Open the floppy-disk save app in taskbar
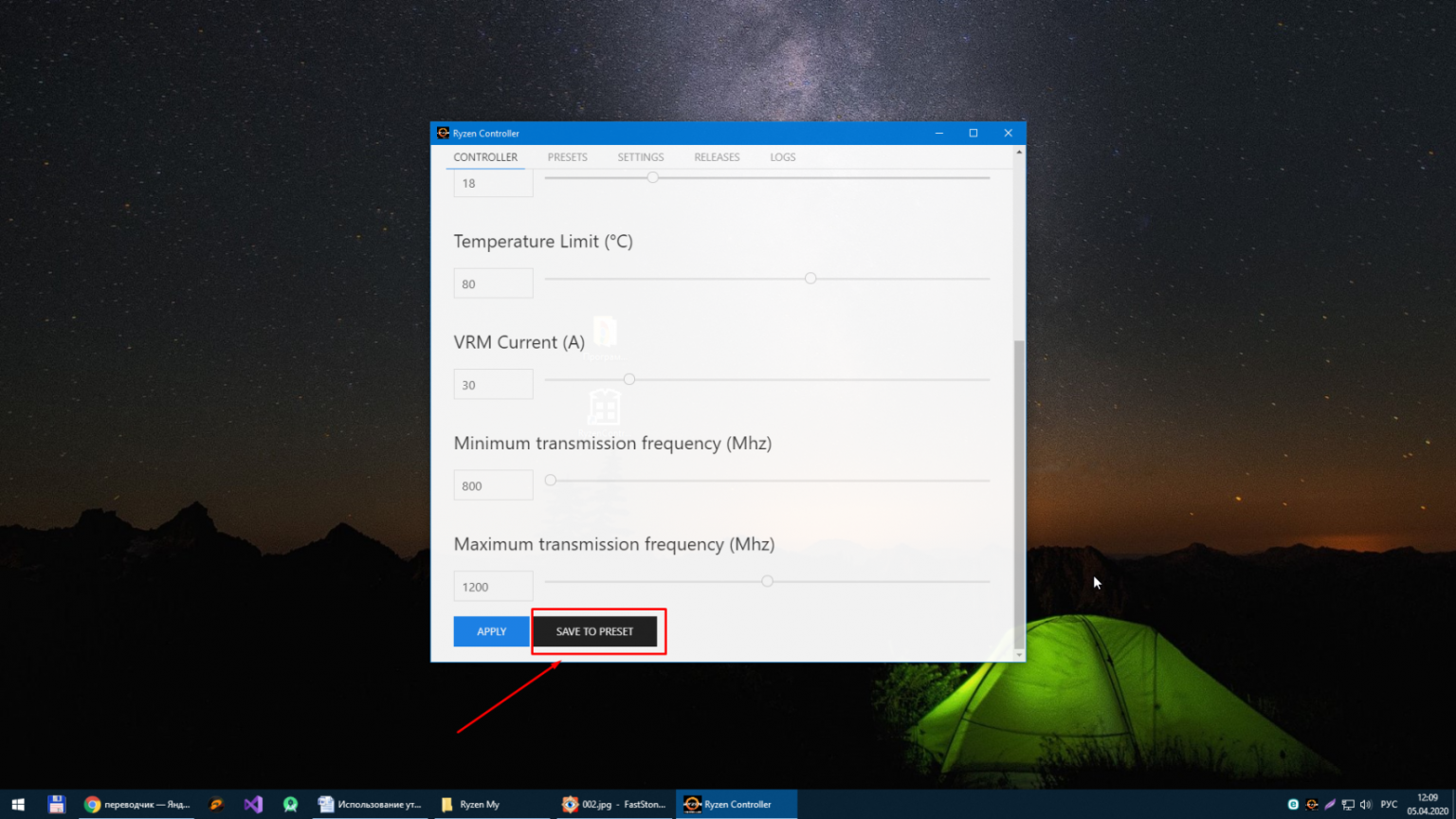 [x=56, y=804]
